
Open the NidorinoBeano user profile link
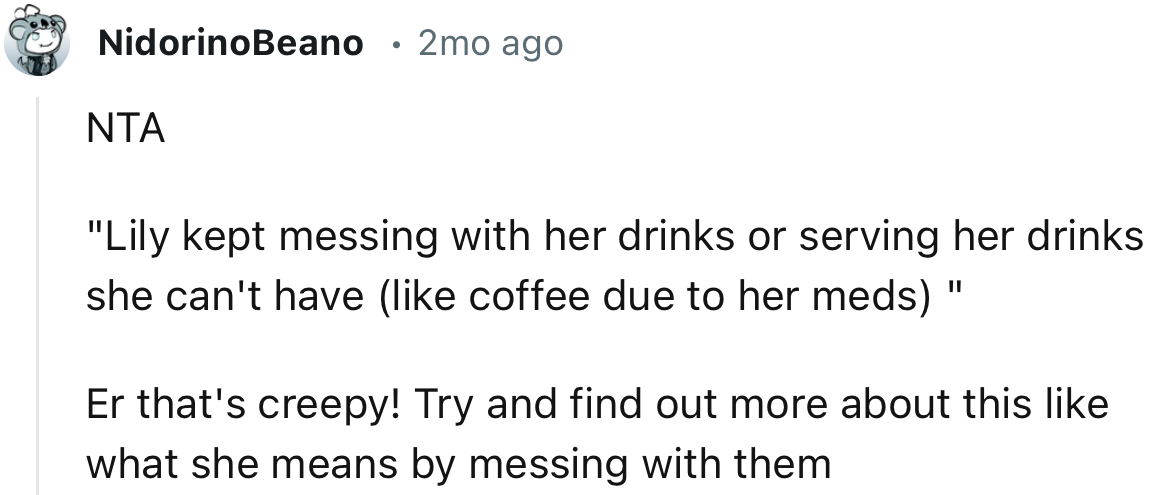pyautogui.click(x=230, y=44)
